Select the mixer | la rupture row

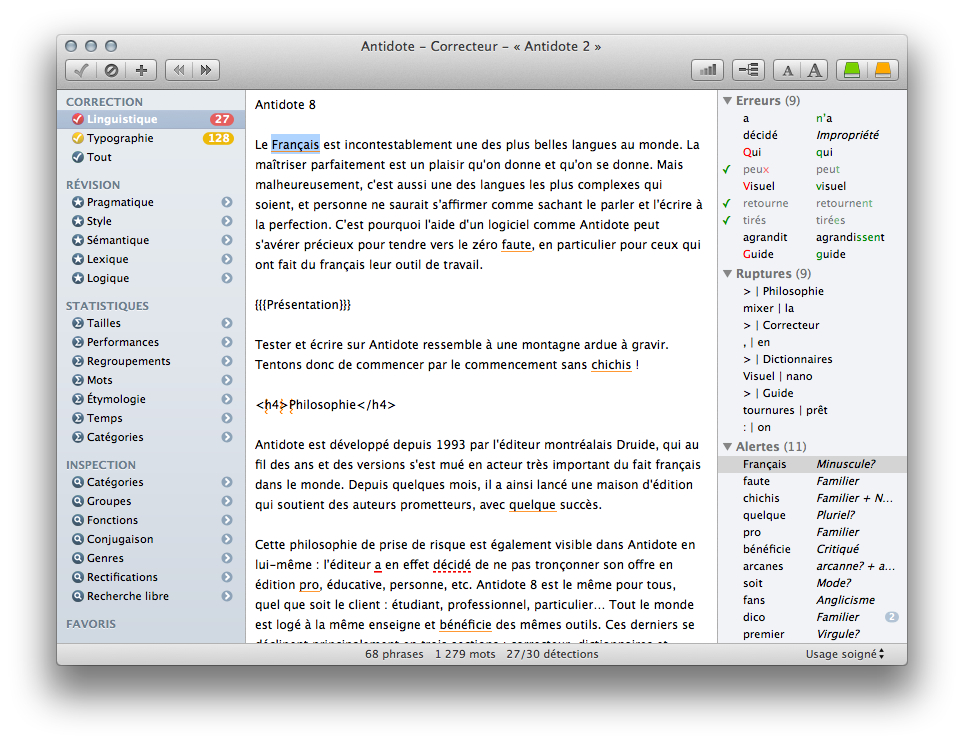point(812,308)
